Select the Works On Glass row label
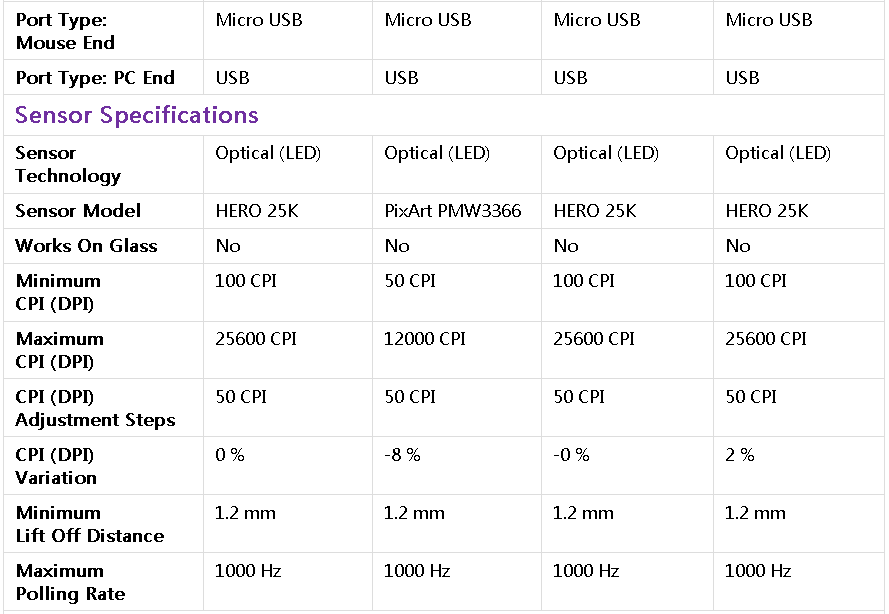 pyautogui.click(x=86, y=246)
